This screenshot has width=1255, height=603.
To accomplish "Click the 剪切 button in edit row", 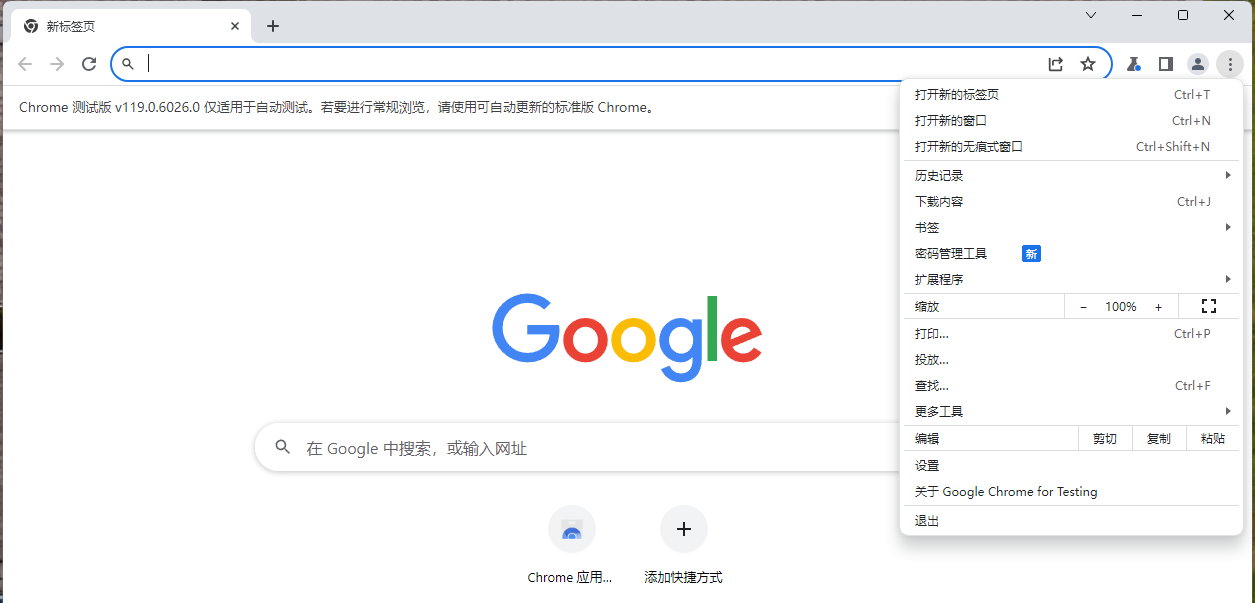I will pyautogui.click(x=1105, y=439).
